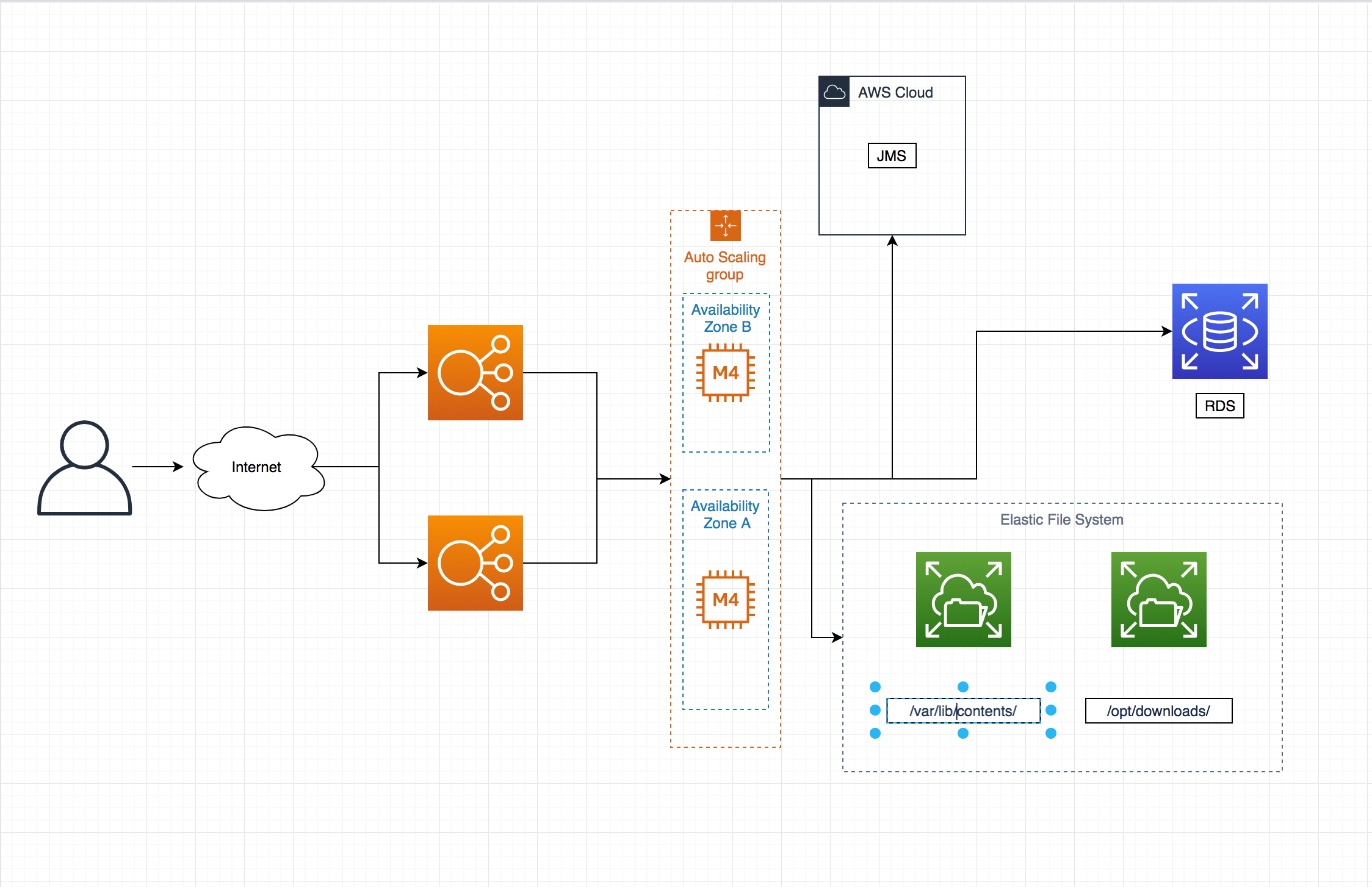1372x887 pixels.
Task: Select the RDS database icon
Action: [x=1220, y=331]
